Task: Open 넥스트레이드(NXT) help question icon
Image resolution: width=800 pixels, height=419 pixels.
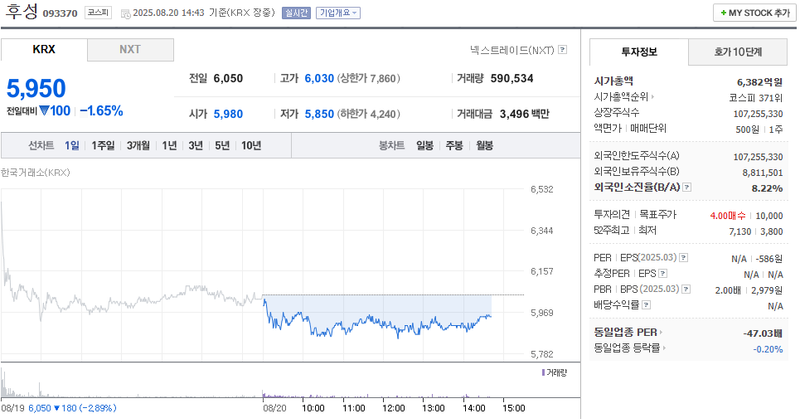Action: tap(562, 50)
